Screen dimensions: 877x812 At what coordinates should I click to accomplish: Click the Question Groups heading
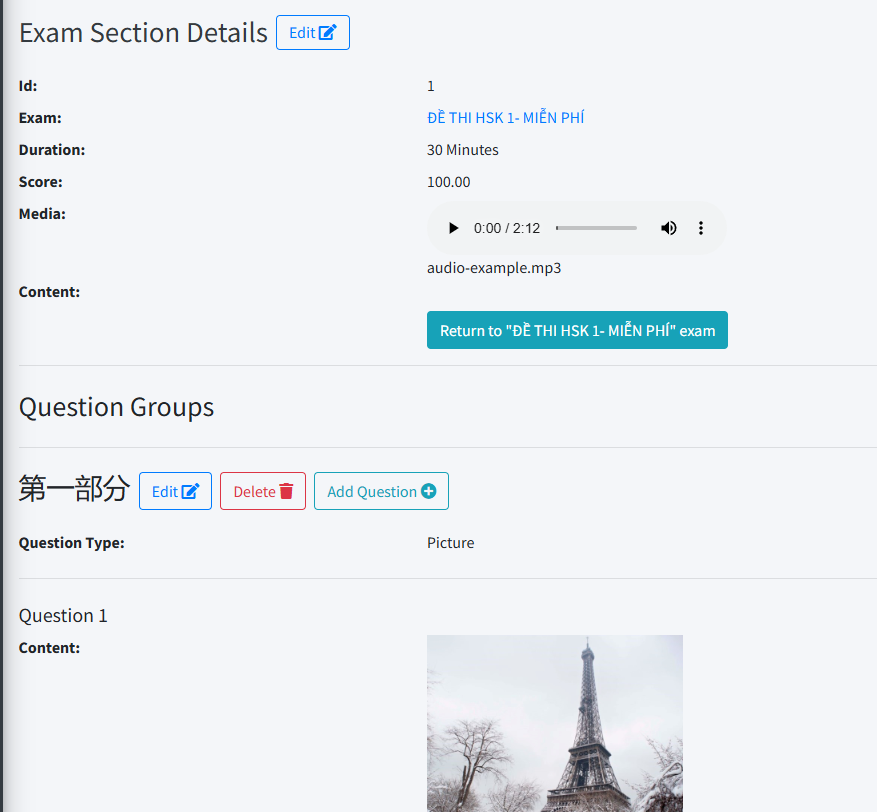(116, 407)
